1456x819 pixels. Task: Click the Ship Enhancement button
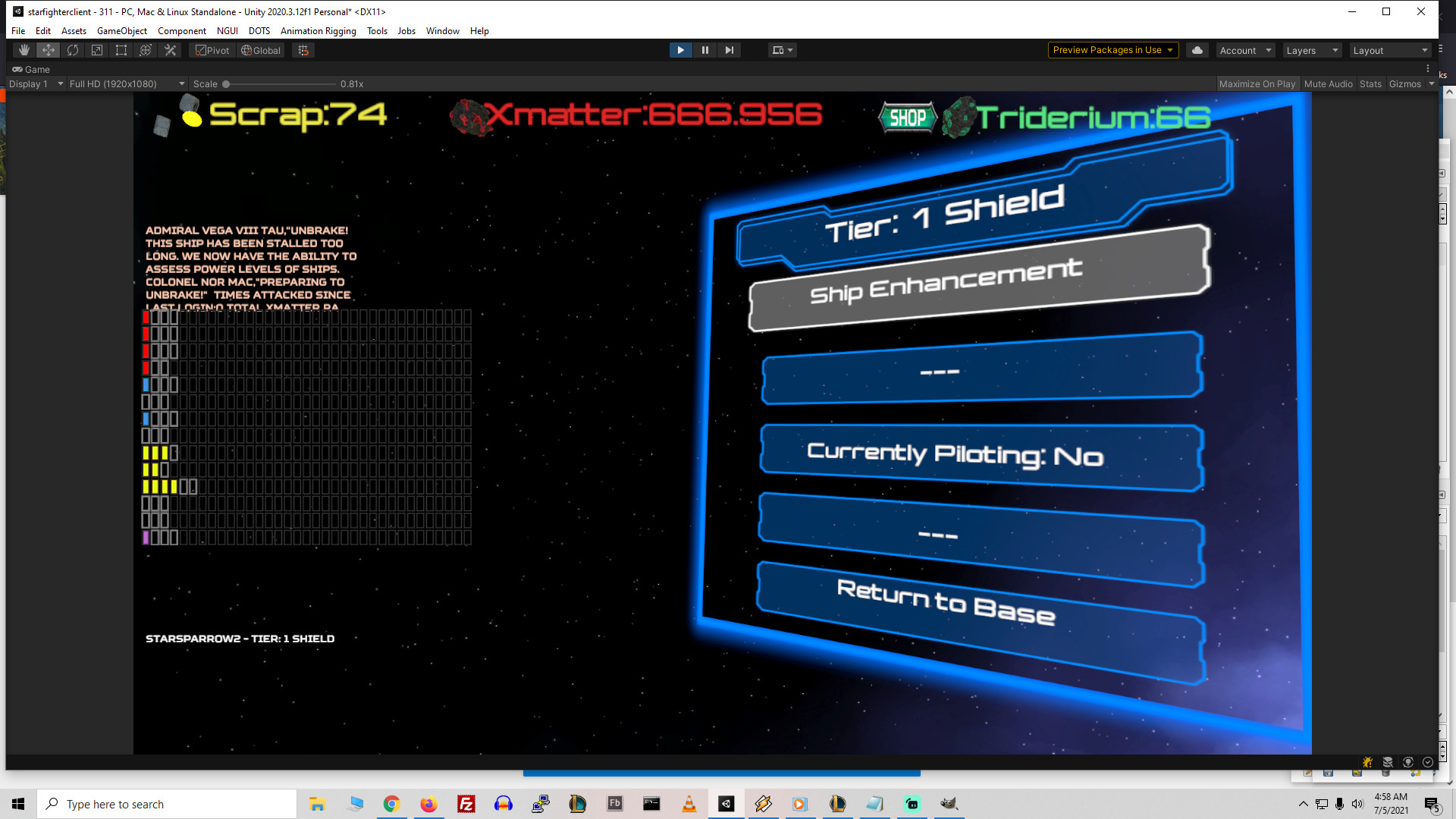coord(946,281)
